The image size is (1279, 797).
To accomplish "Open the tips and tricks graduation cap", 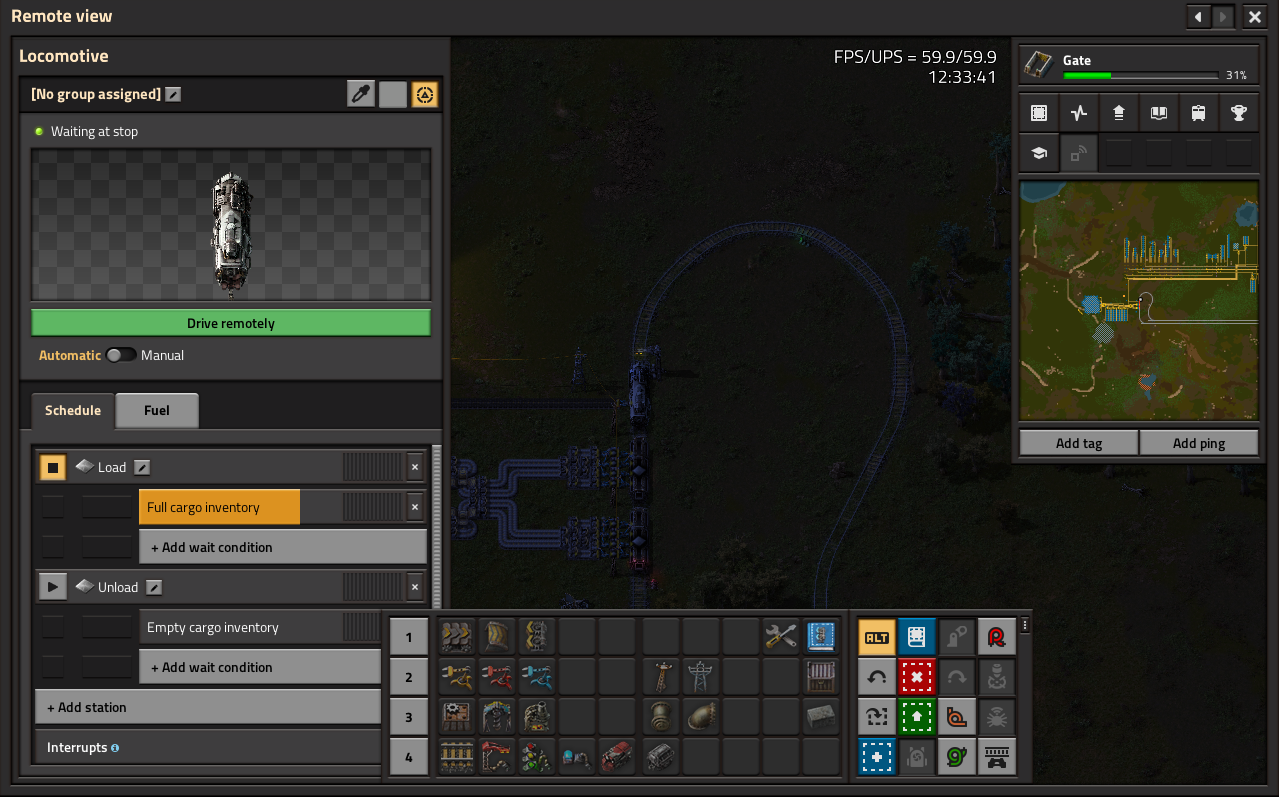I will pos(1039,153).
